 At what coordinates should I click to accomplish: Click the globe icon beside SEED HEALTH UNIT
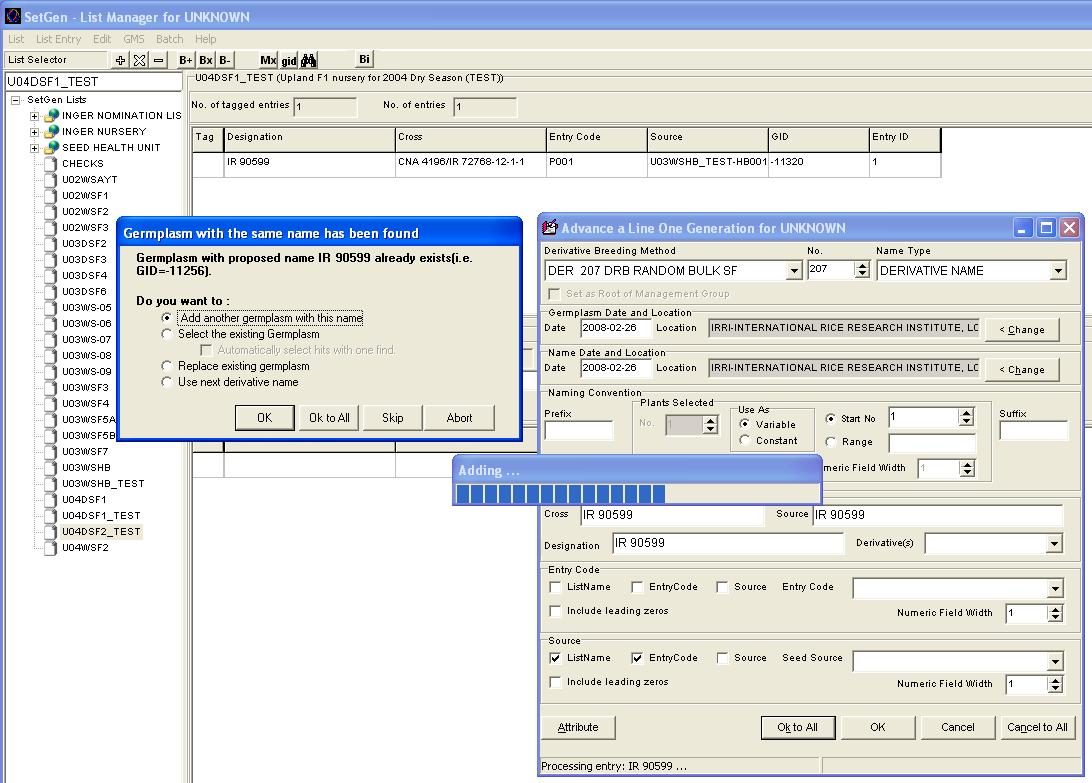pyautogui.click(x=52, y=147)
